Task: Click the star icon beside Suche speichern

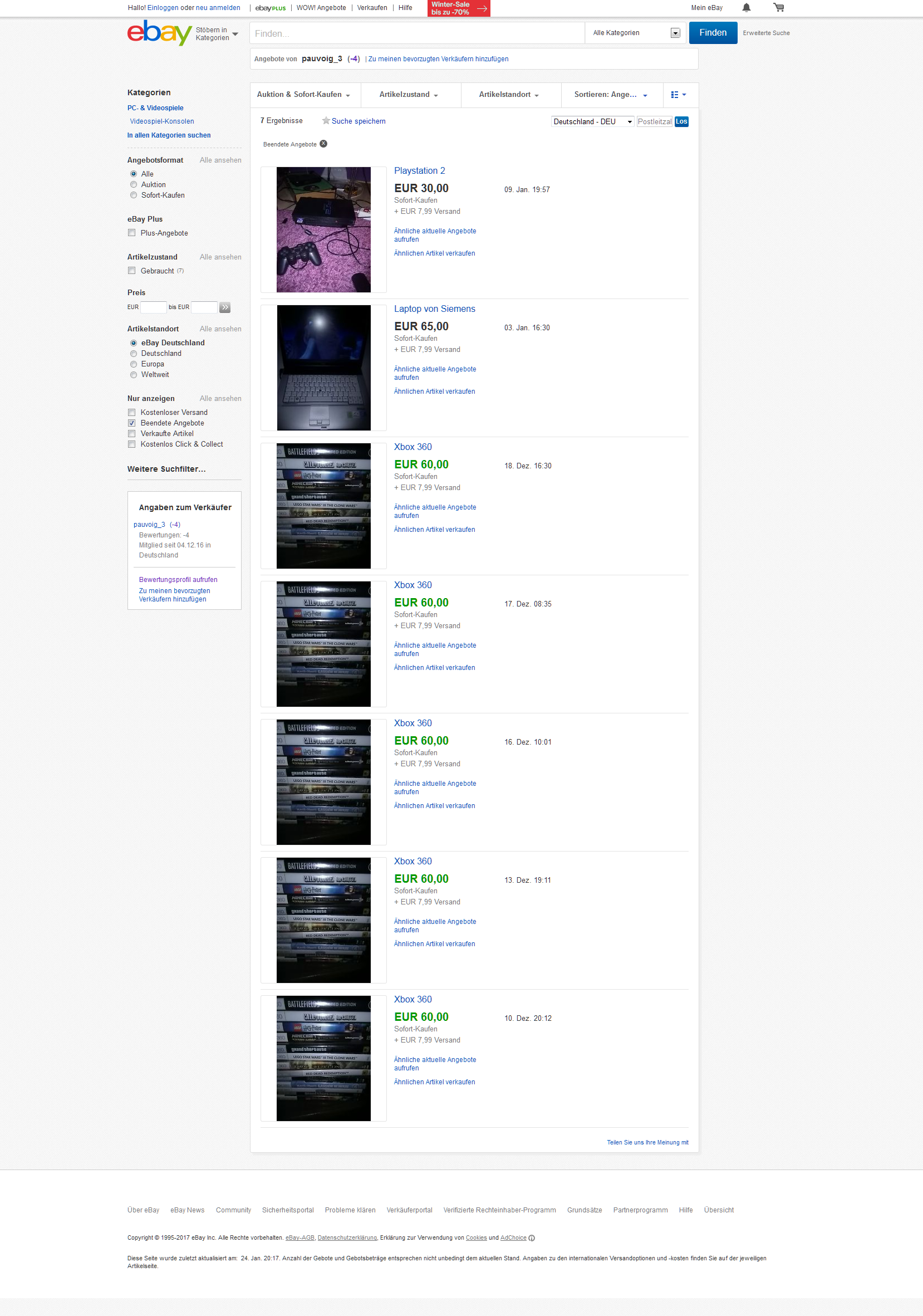Action: point(326,120)
